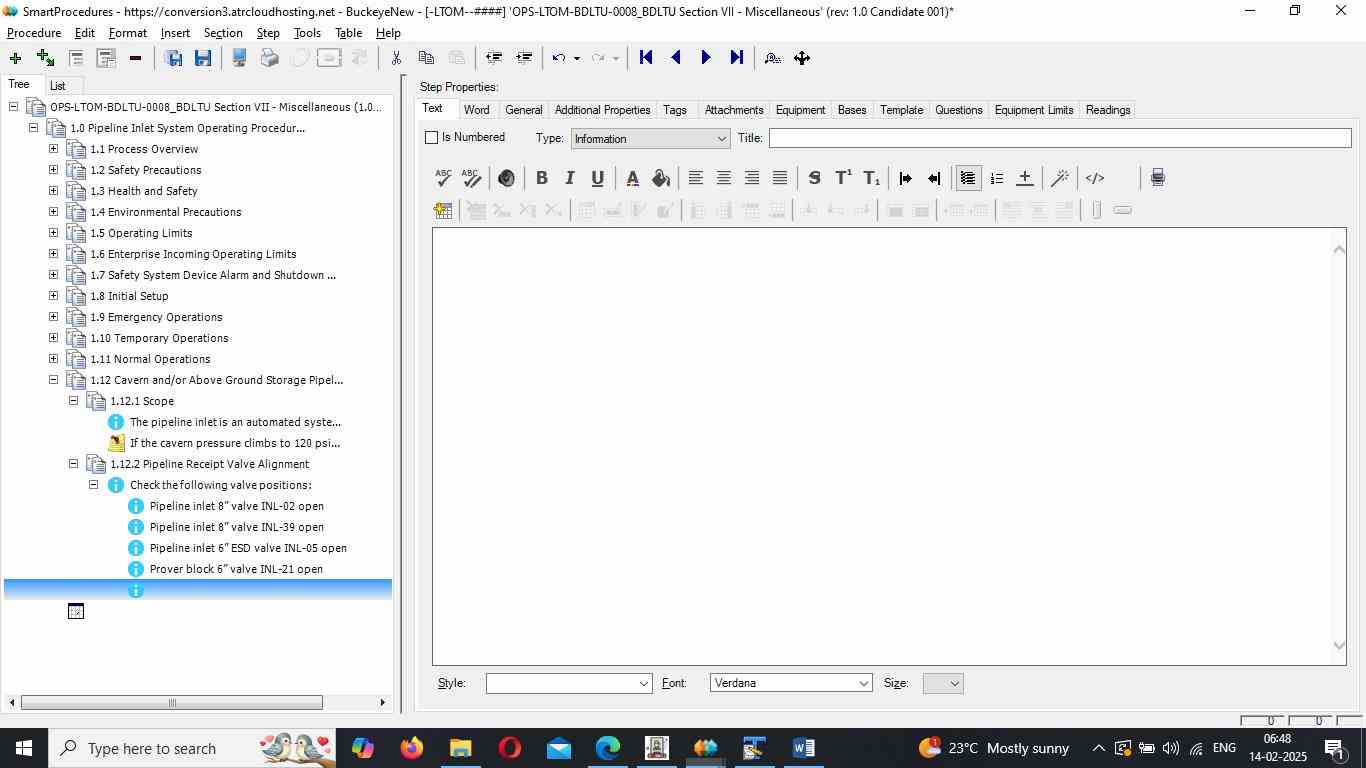This screenshot has height=768, width=1366.
Task: Expand 1.1 Process Overview node
Action: [54, 149]
